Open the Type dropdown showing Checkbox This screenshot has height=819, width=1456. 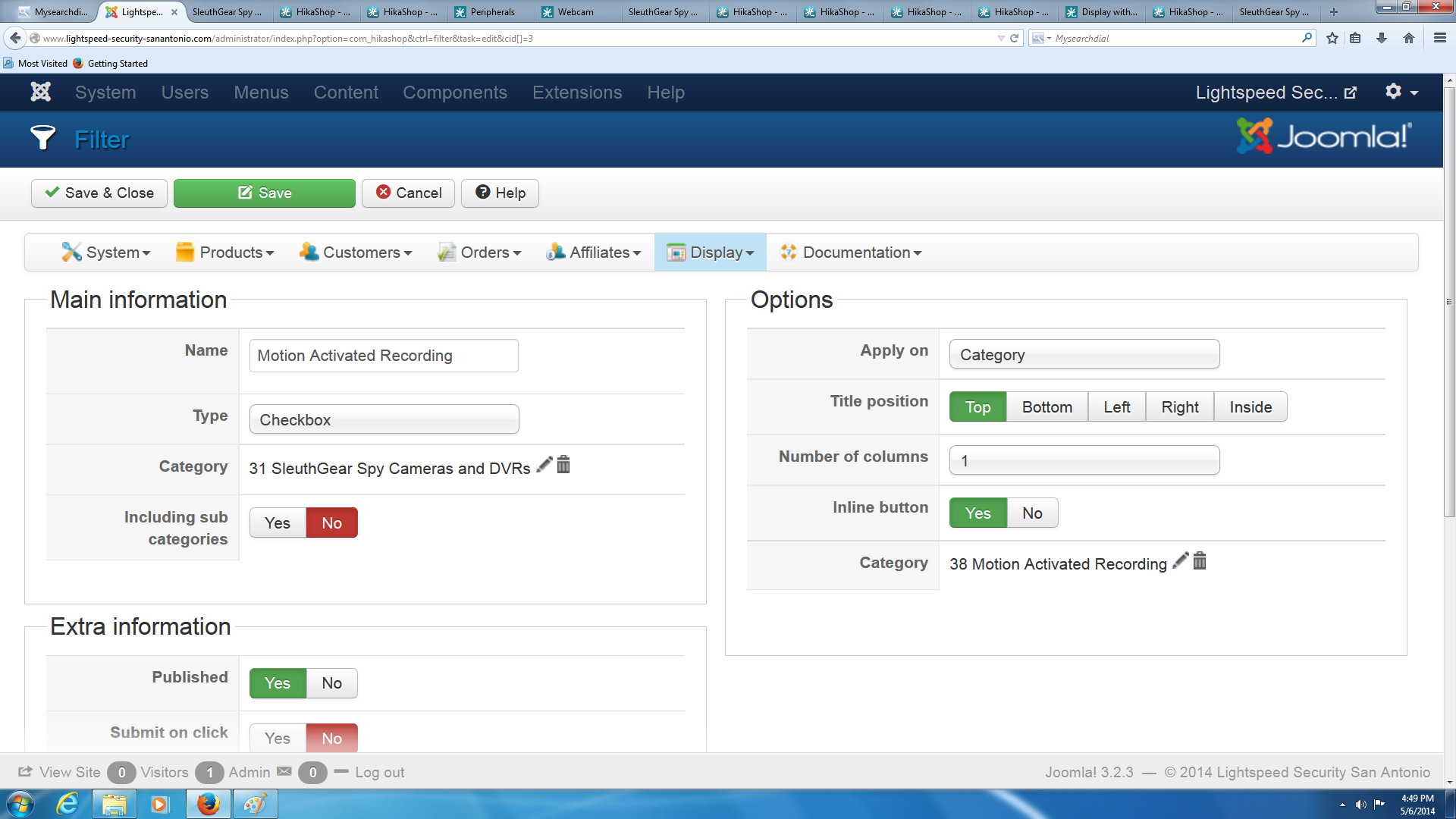click(x=384, y=419)
